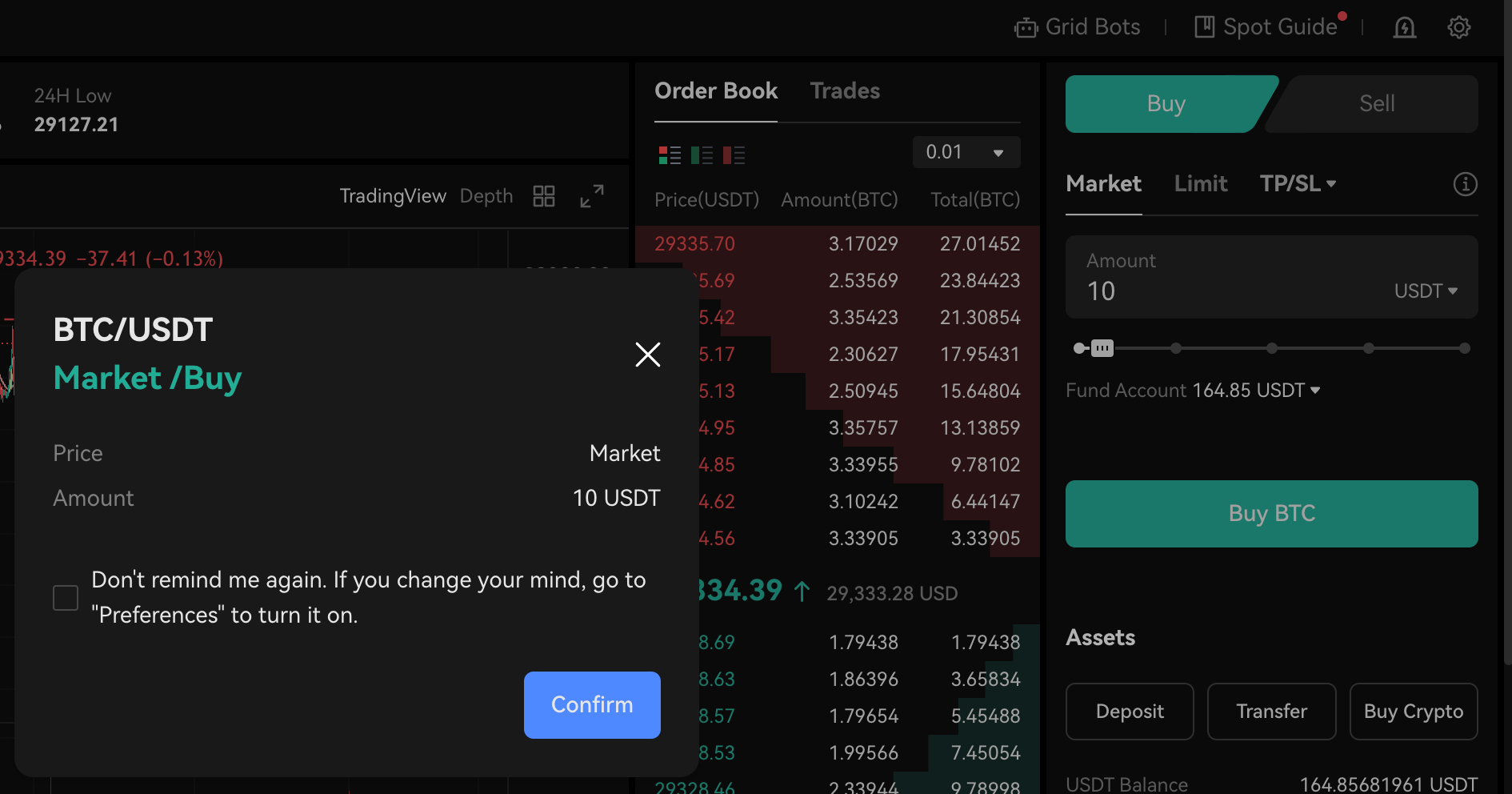The height and width of the screenshot is (794, 1512).
Task: Show sell-only order book view
Action: click(x=734, y=155)
